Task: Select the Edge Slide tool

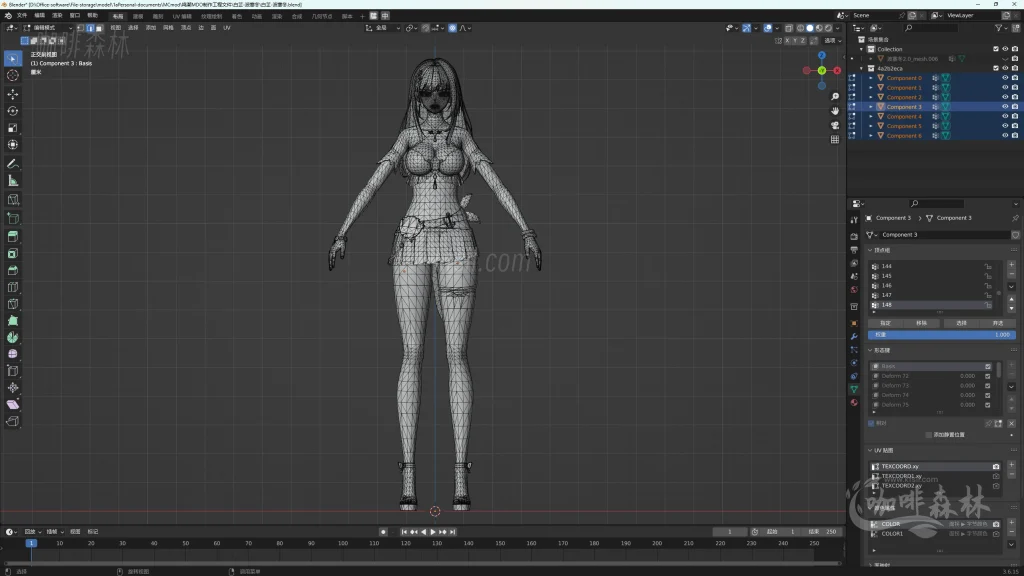Action: pos(12,371)
